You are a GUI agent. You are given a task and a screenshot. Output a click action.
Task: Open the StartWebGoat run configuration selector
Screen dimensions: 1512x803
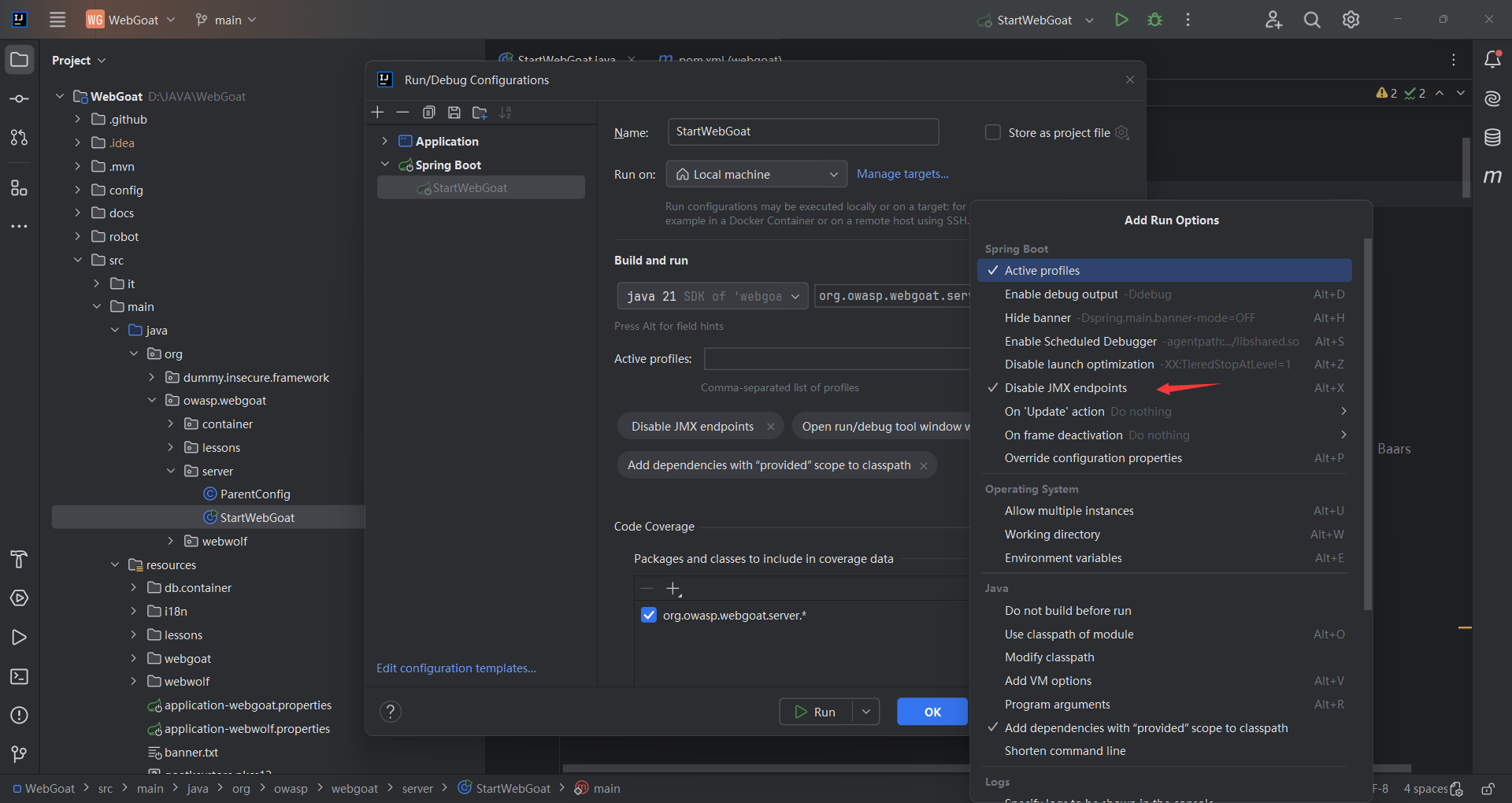tap(1035, 20)
